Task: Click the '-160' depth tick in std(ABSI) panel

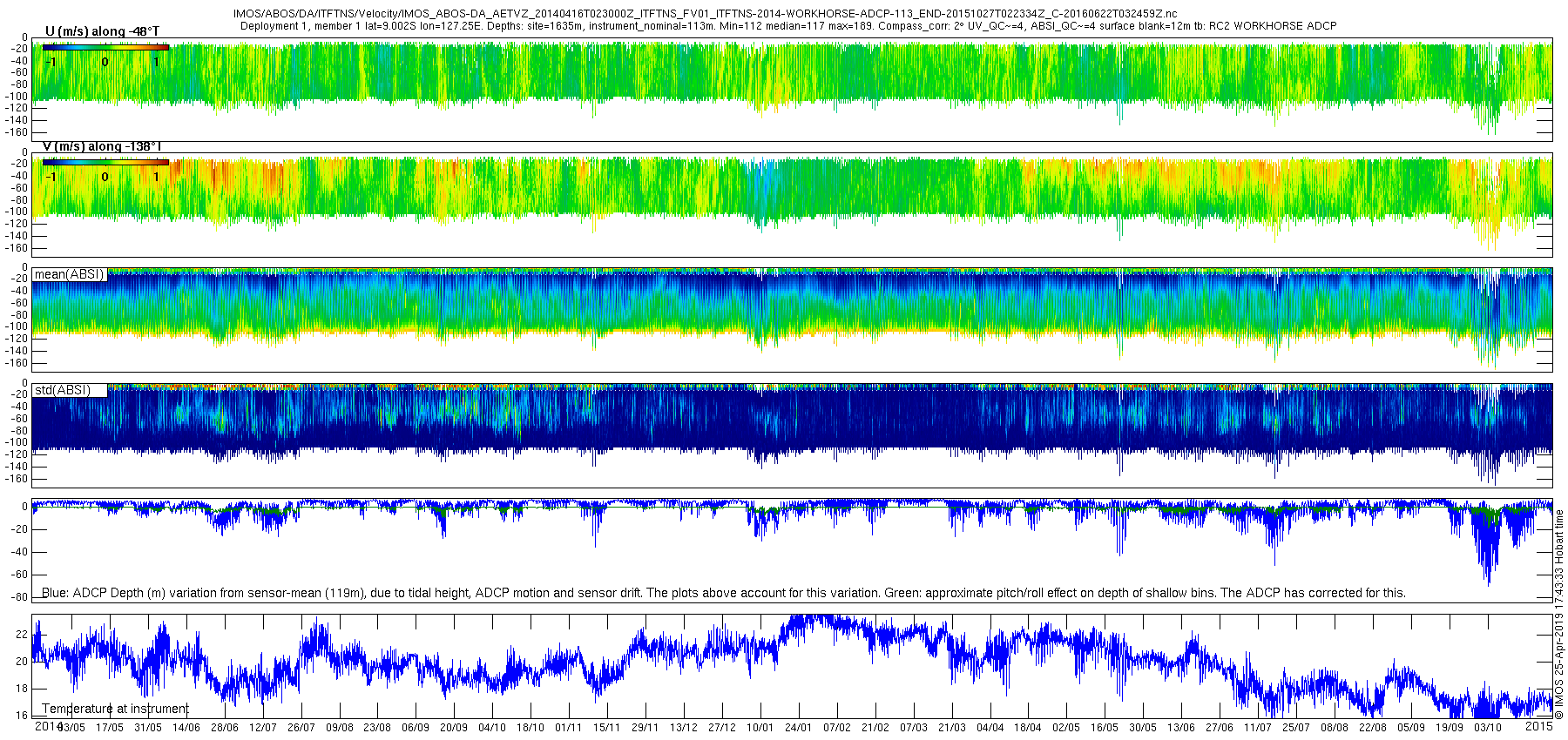Action: 17,479
